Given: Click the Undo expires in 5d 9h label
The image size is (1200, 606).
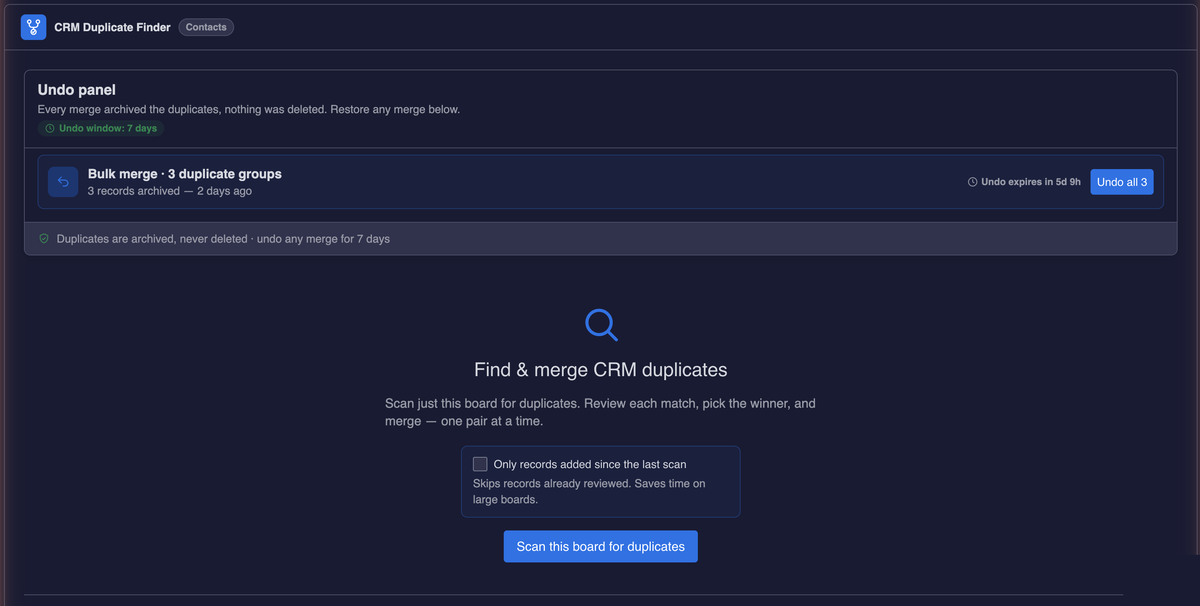Looking at the screenshot, I should [1031, 182].
